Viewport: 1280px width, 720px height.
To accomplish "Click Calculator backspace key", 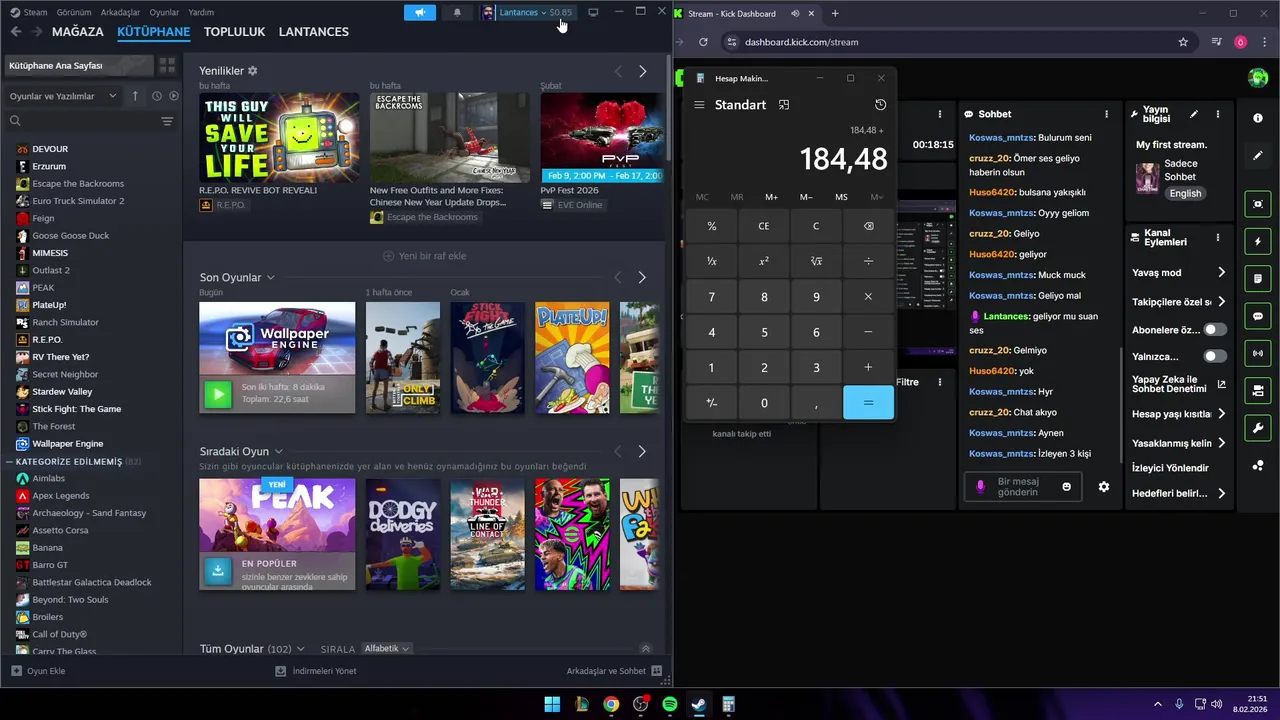I will [868, 226].
